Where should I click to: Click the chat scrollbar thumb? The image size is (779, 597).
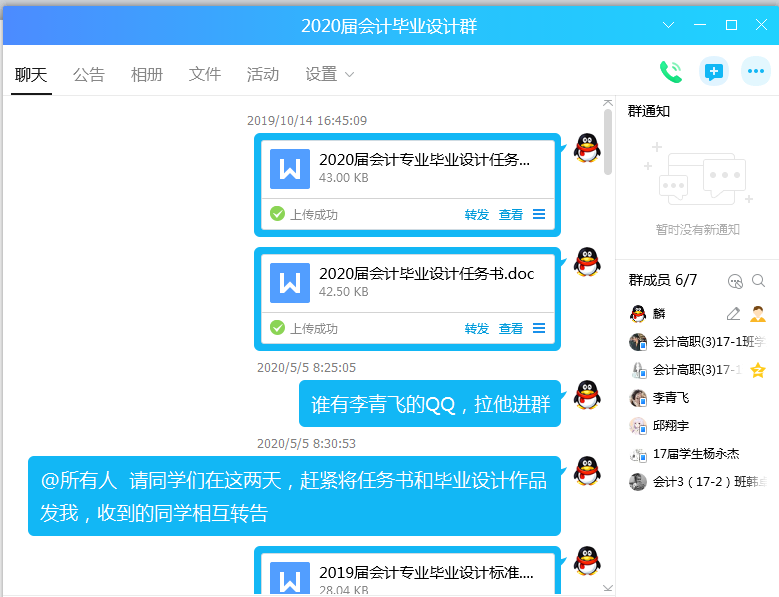pos(608,142)
